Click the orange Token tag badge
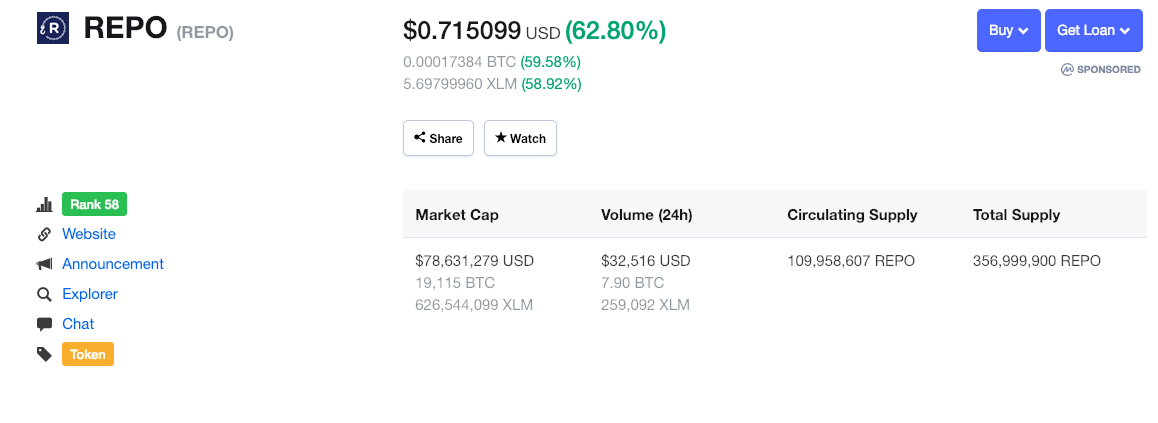The width and height of the screenshot is (1158, 423). 88,354
